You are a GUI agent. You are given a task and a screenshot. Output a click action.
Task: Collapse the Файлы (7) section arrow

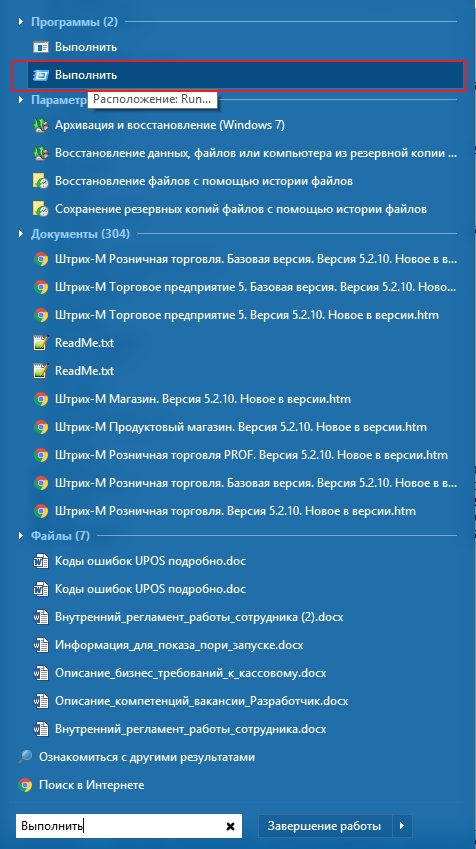coord(21,536)
